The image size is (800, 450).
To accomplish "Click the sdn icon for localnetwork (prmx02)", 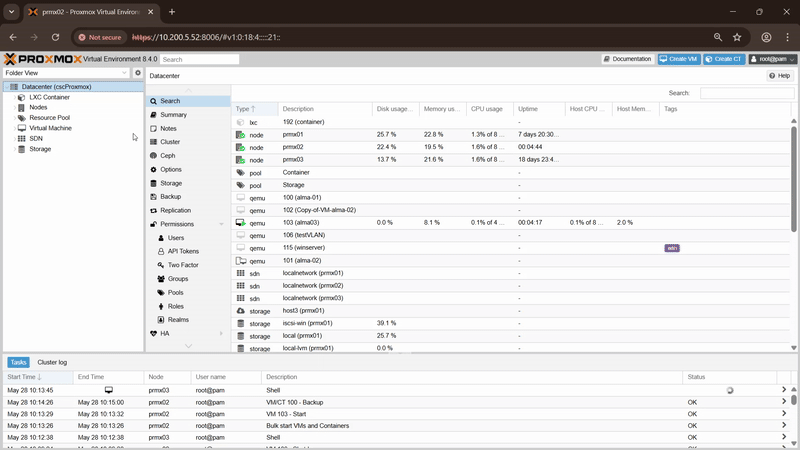I will pos(240,286).
